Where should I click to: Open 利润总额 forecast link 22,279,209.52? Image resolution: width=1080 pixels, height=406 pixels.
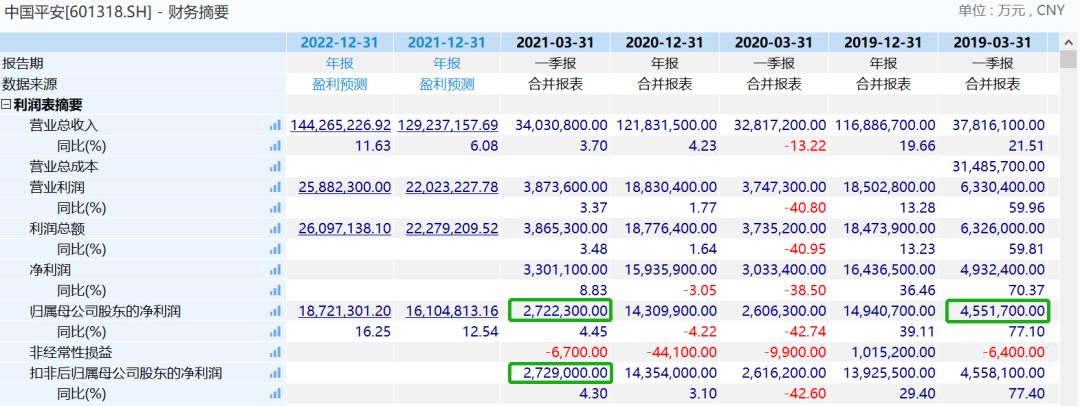[x=452, y=229]
